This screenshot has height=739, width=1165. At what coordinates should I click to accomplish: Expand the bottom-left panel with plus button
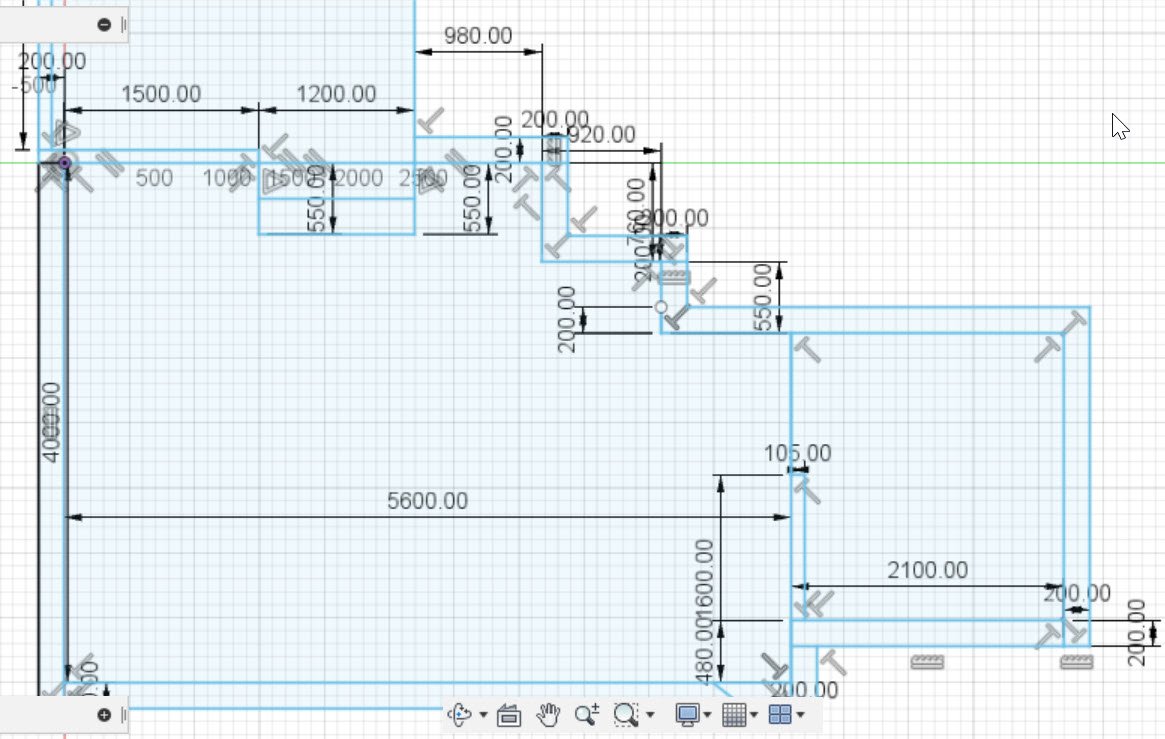[104, 714]
